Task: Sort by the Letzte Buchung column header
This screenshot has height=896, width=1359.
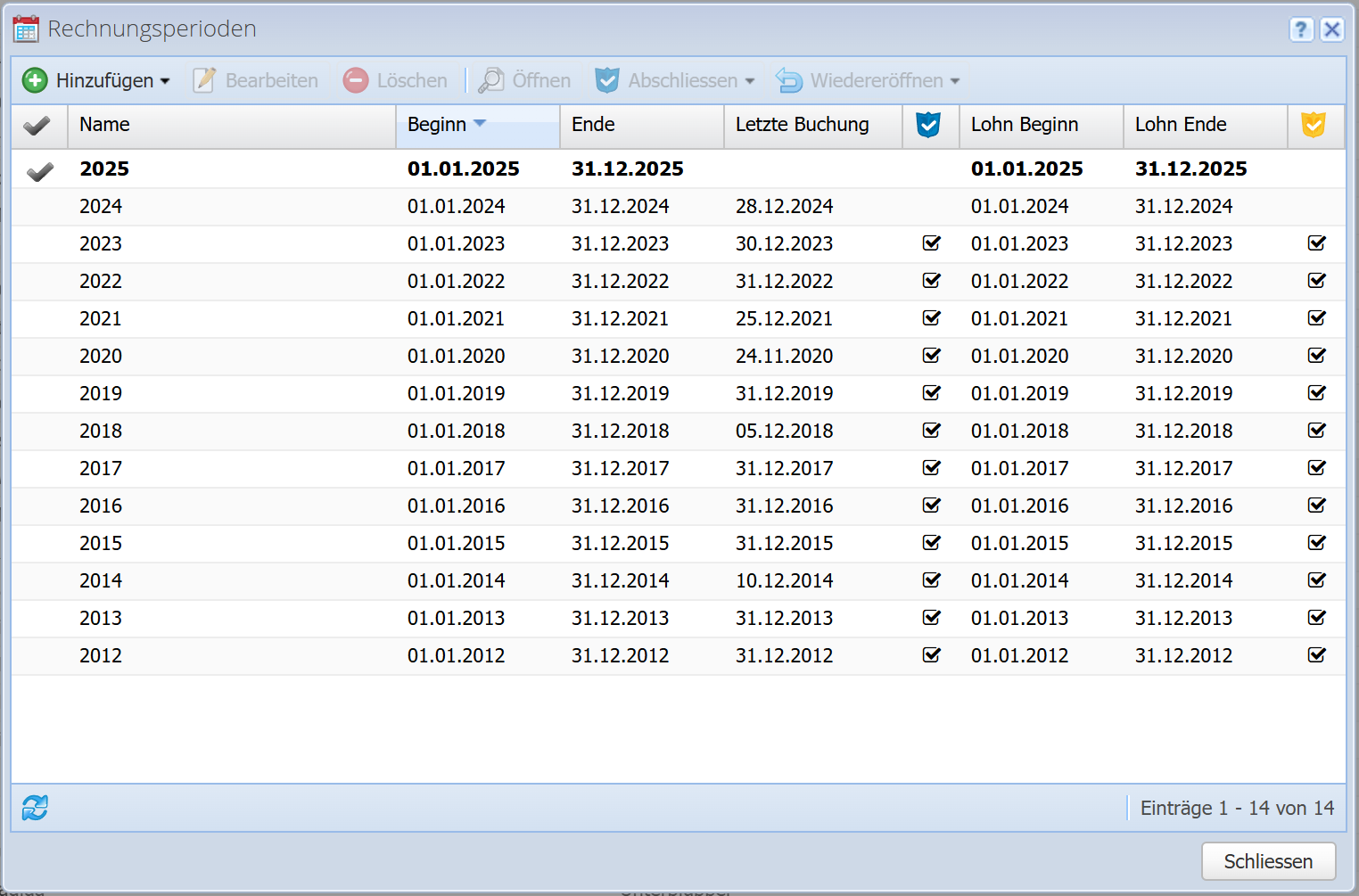Action: click(x=802, y=125)
